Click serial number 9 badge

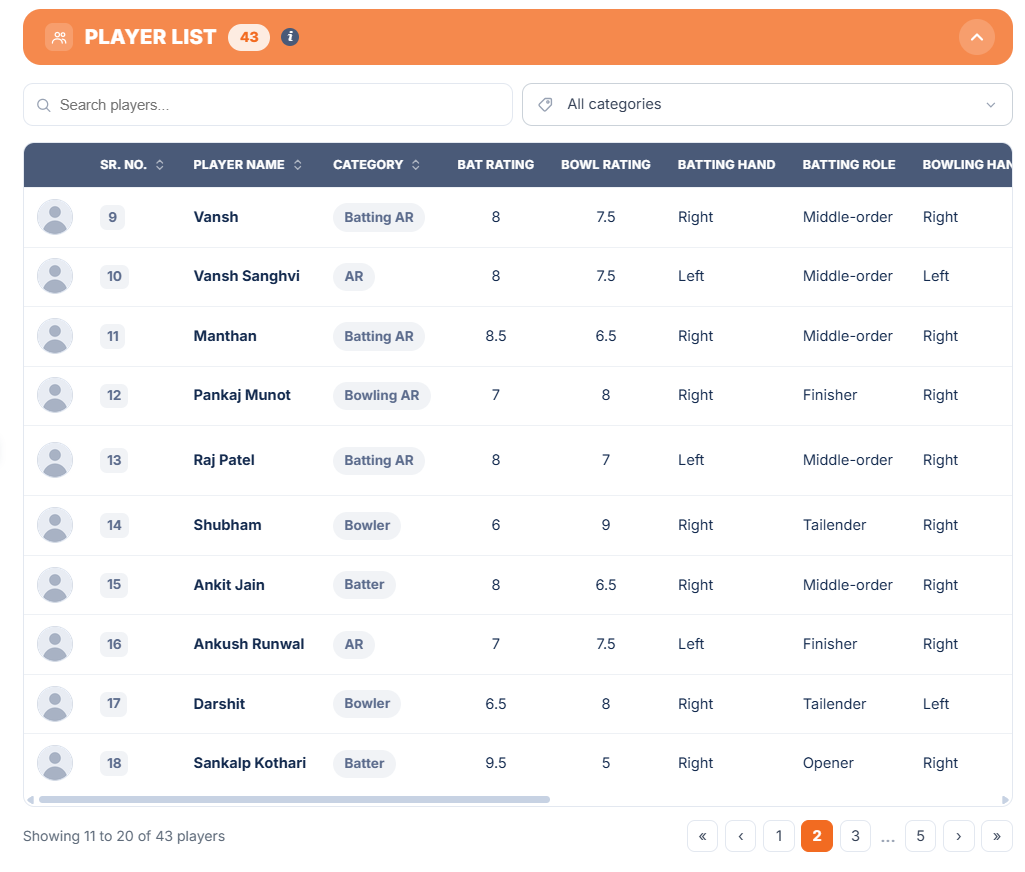tap(112, 217)
